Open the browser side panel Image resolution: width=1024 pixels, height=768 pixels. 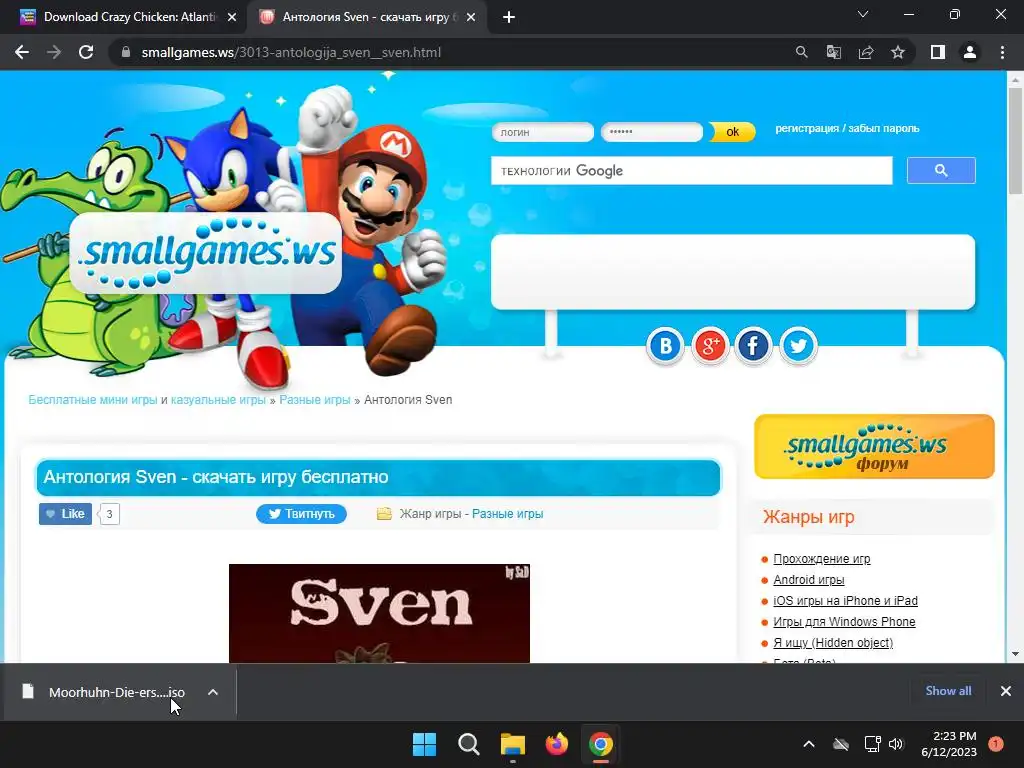click(x=938, y=52)
